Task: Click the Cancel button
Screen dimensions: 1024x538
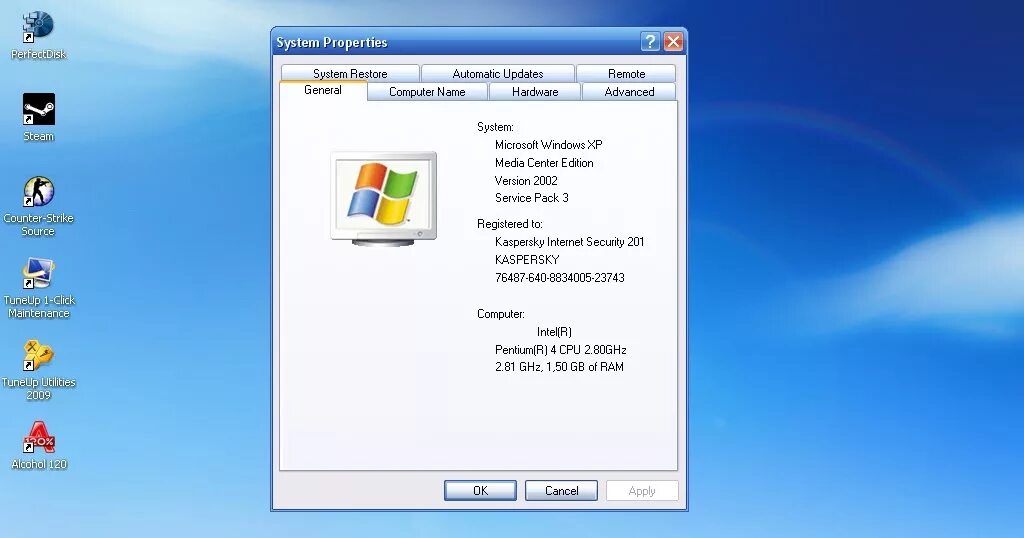Action: (x=562, y=490)
